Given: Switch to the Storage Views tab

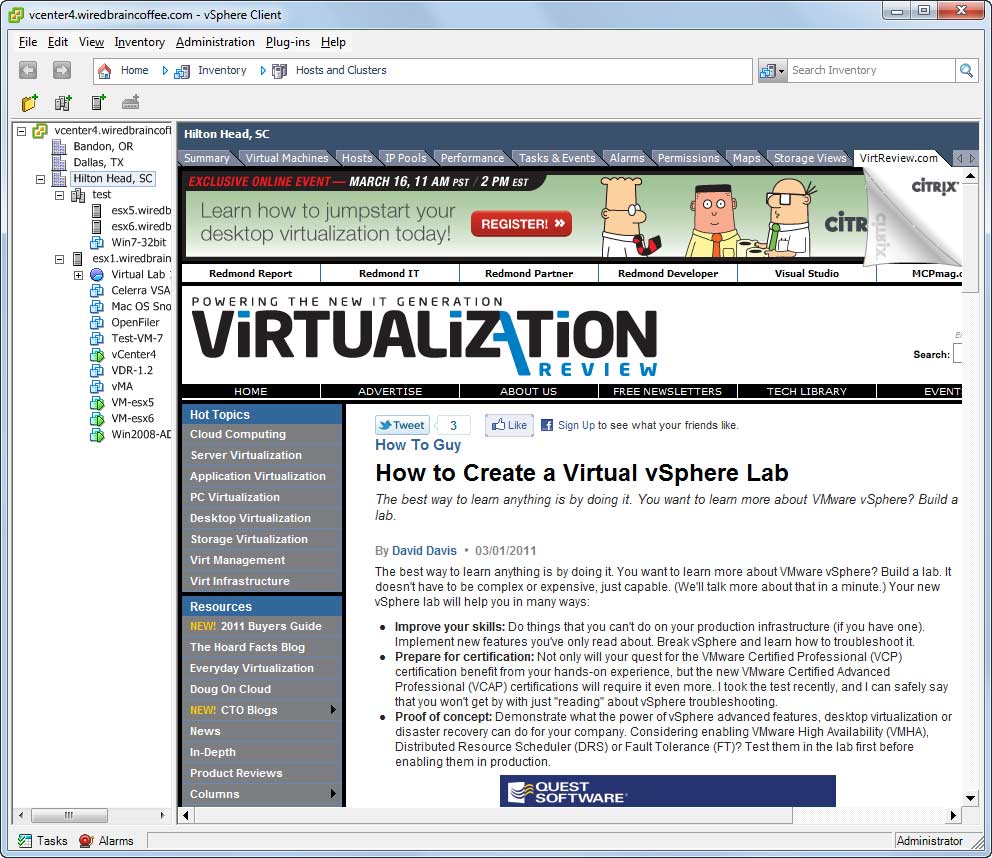Looking at the screenshot, I should coord(810,158).
